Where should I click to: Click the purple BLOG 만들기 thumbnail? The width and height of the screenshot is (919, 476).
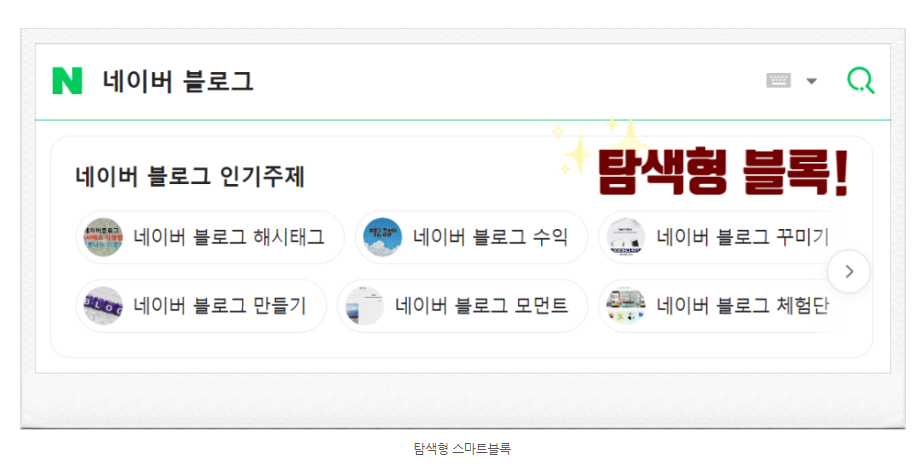click(x=103, y=305)
